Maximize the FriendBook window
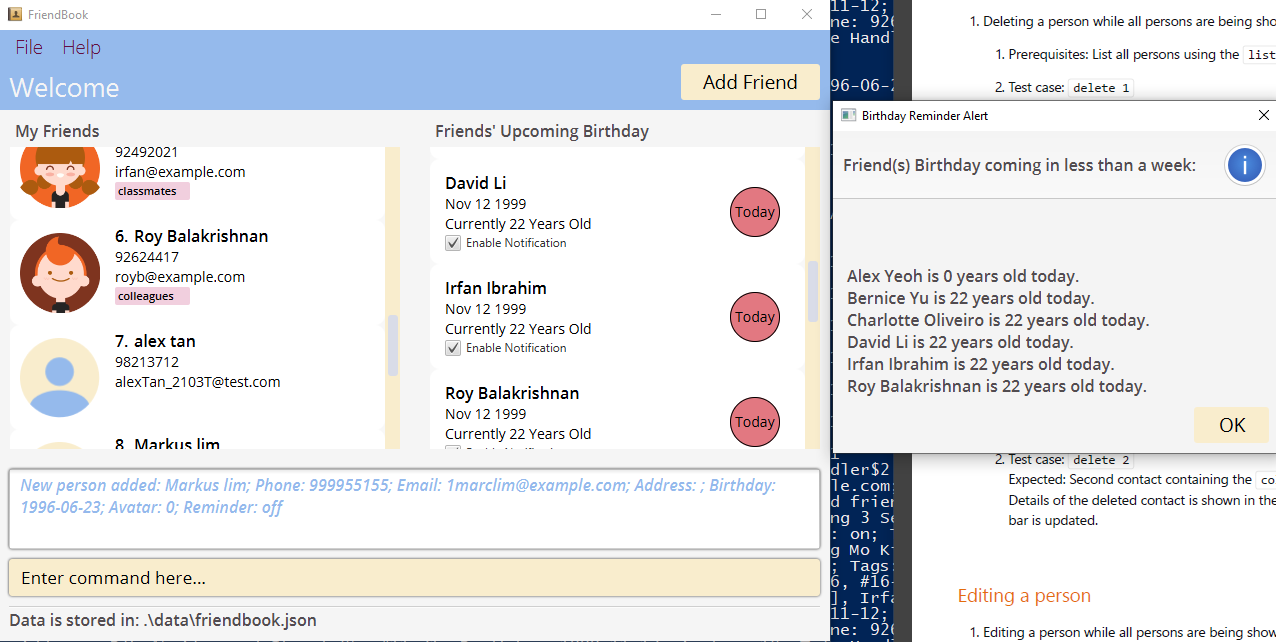 tap(761, 14)
